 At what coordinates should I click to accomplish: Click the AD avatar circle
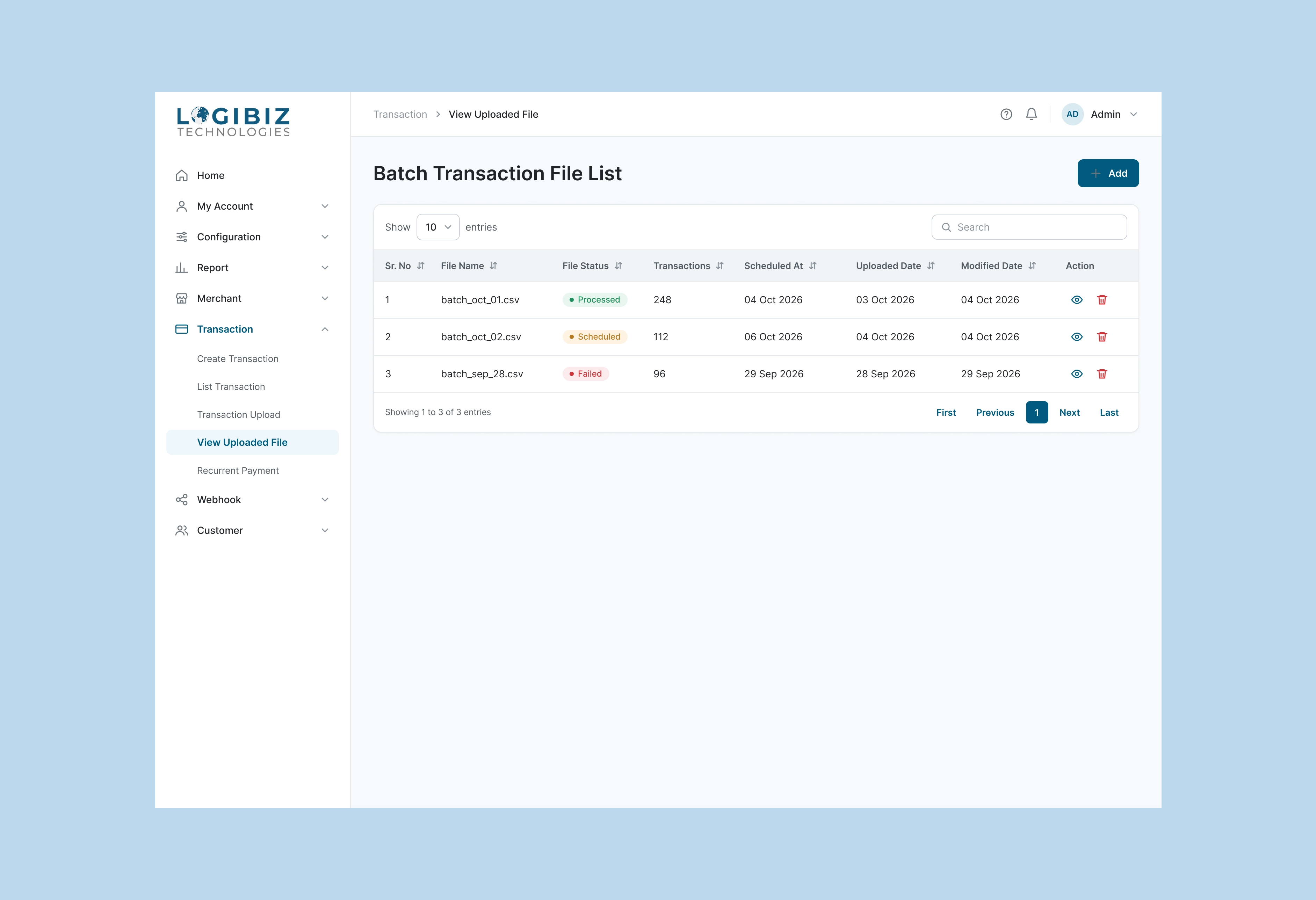(x=1072, y=114)
